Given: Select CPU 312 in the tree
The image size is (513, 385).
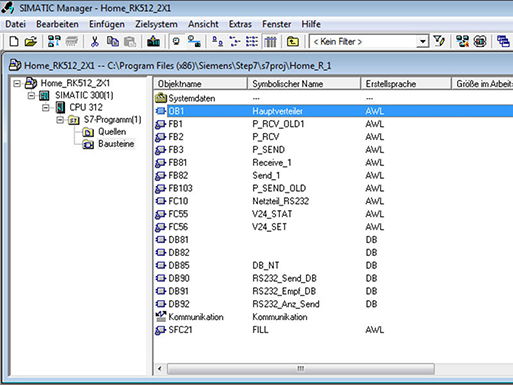Looking at the screenshot, I should (x=86, y=107).
